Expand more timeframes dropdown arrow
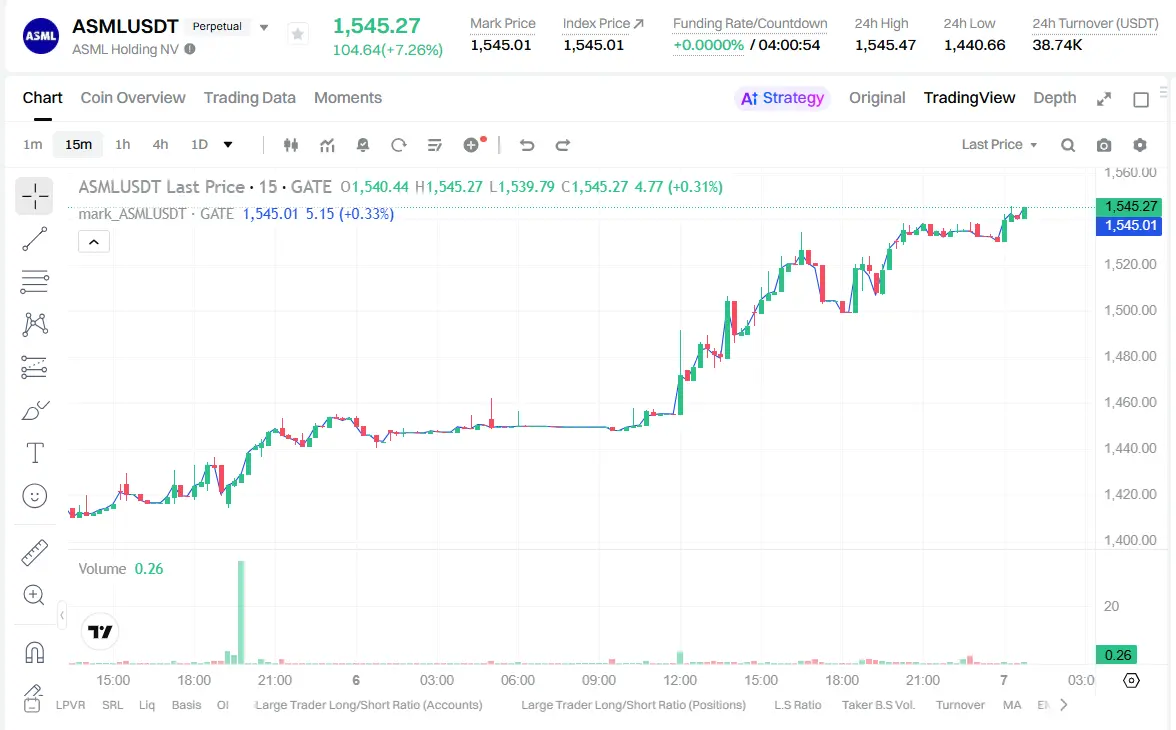 pos(228,145)
